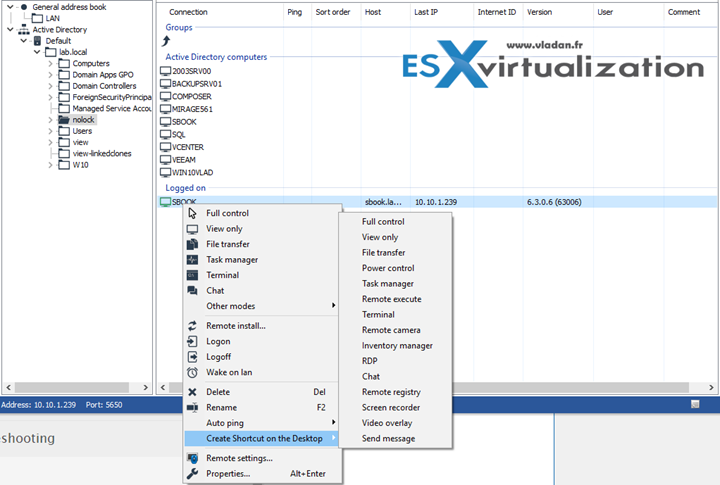The height and width of the screenshot is (485, 720).
Task: Select Inventory manager in the submenu
Action: [397, 345]
